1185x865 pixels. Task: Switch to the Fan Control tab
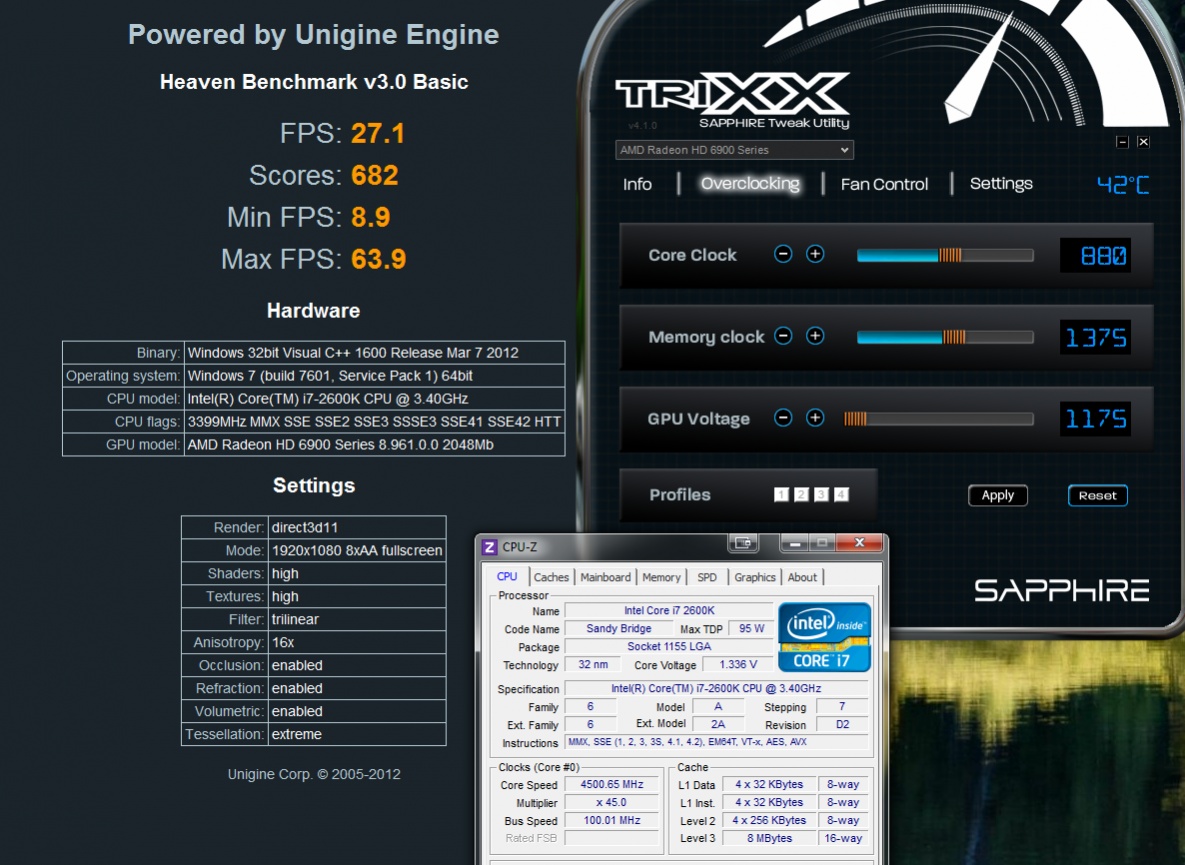884,184
